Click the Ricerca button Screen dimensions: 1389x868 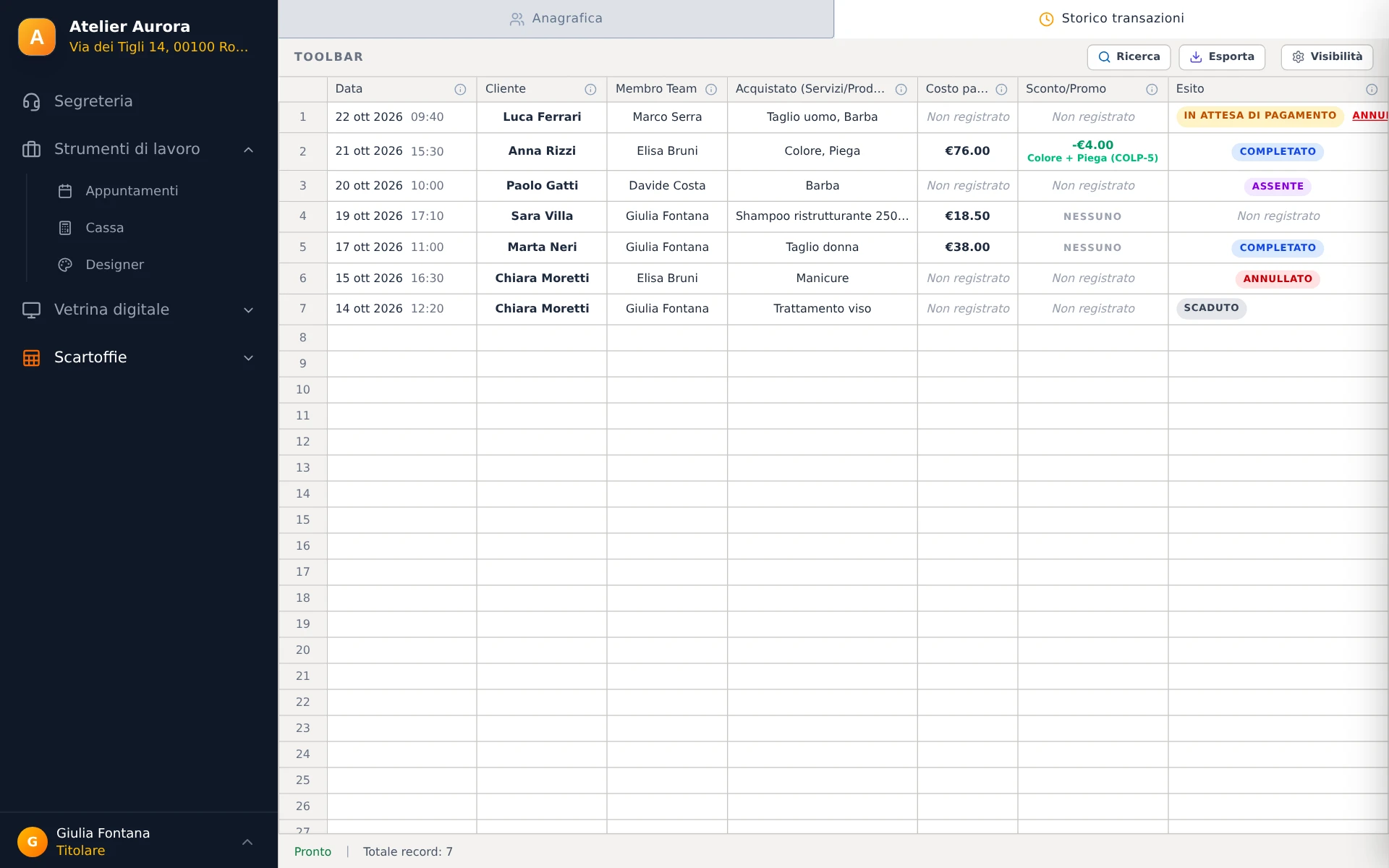point(1129,57)
